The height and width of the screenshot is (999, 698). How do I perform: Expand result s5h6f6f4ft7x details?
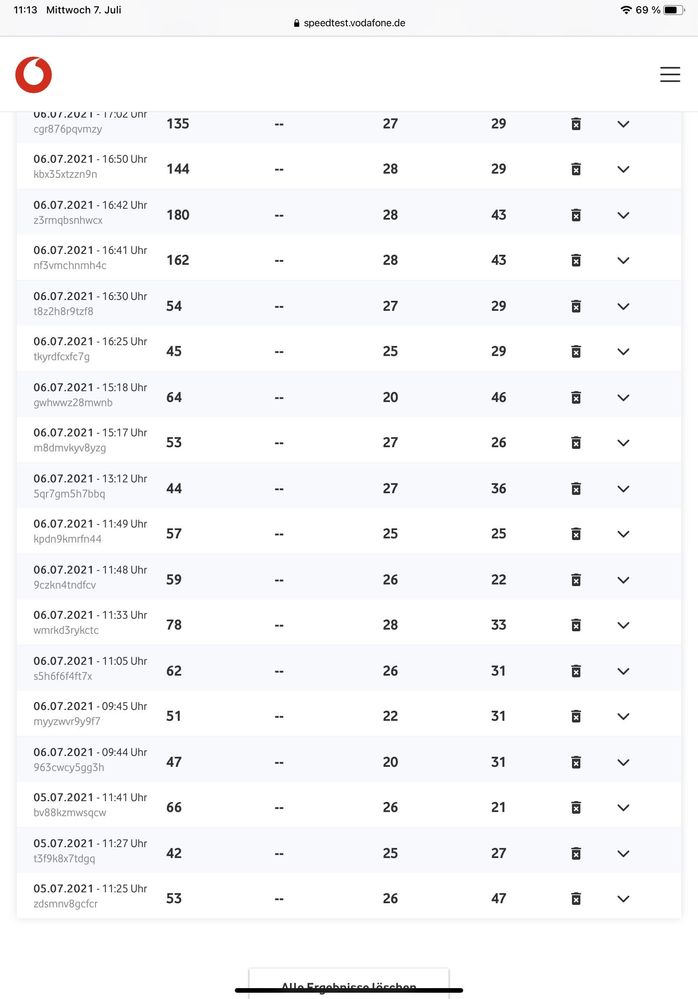point(623,671)
